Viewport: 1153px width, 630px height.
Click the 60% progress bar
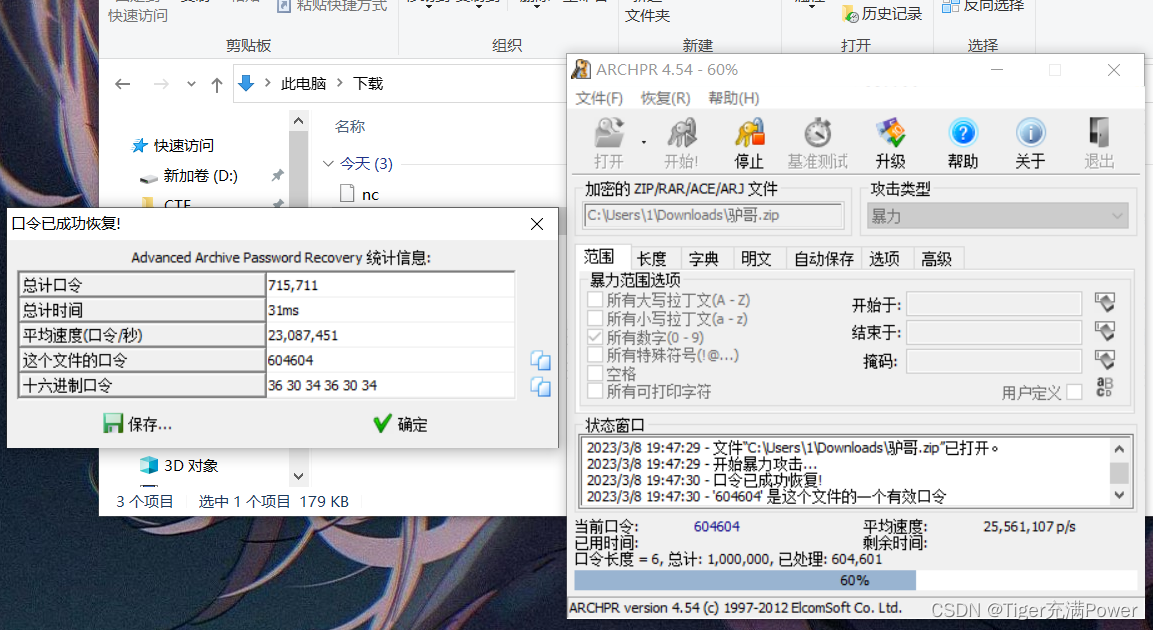[855, 580]
